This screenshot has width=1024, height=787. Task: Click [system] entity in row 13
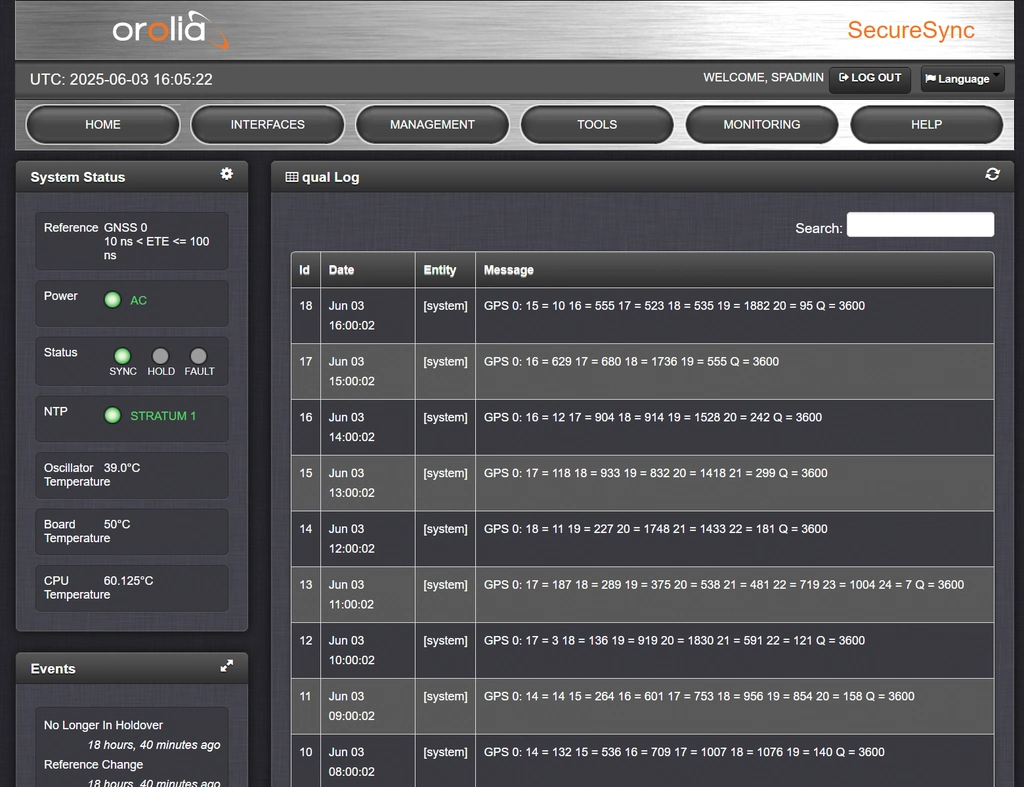(445, 585)
